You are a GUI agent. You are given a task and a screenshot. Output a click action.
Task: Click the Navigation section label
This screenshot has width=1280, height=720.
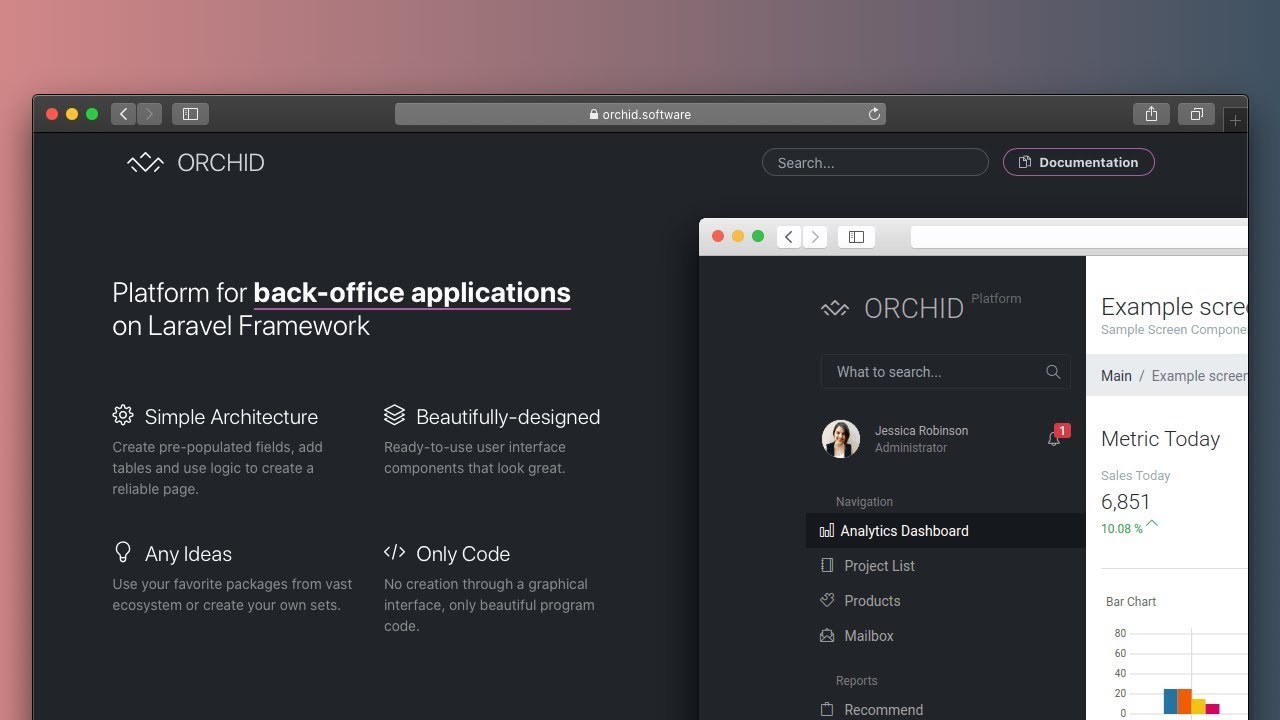pyautogui.click(x=864, y=502)
